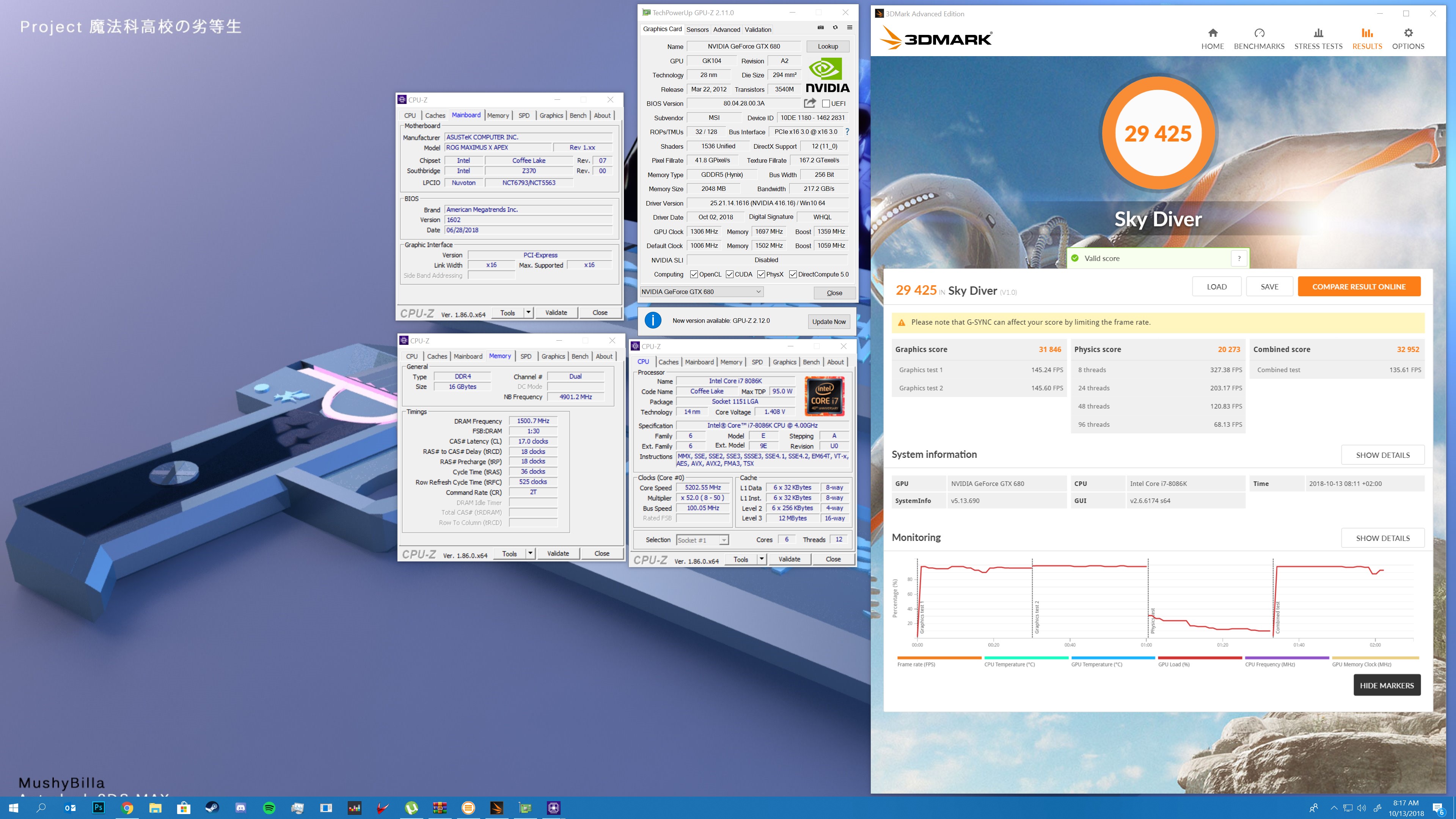
Task: Open the Socket #1 Selection dropdown
Action: click(x=702, y=540)
